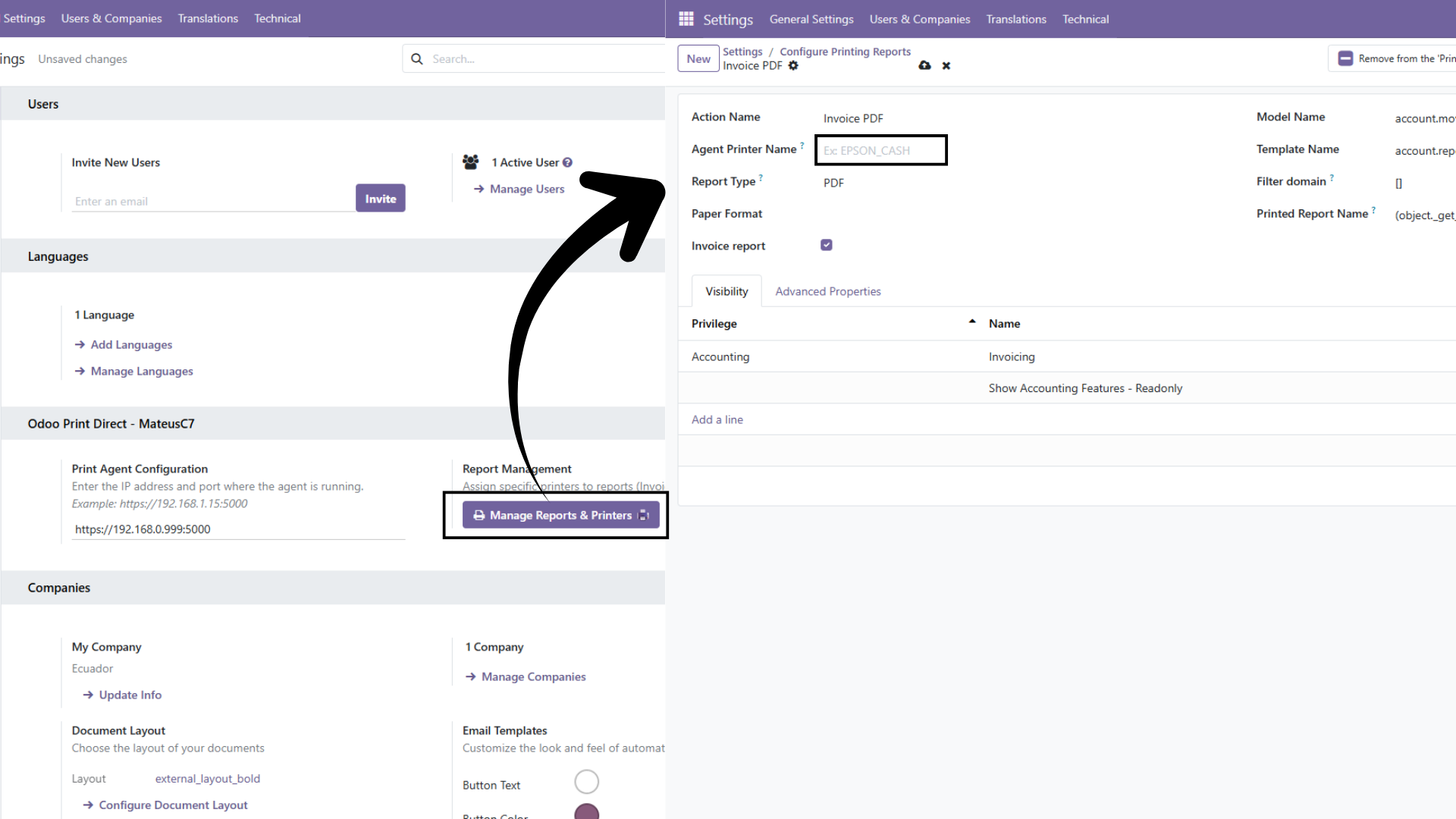The image size is (1456, 819).
Task: Click the gear actions icon beside Invoice PDF
Action: coord(793,66)
